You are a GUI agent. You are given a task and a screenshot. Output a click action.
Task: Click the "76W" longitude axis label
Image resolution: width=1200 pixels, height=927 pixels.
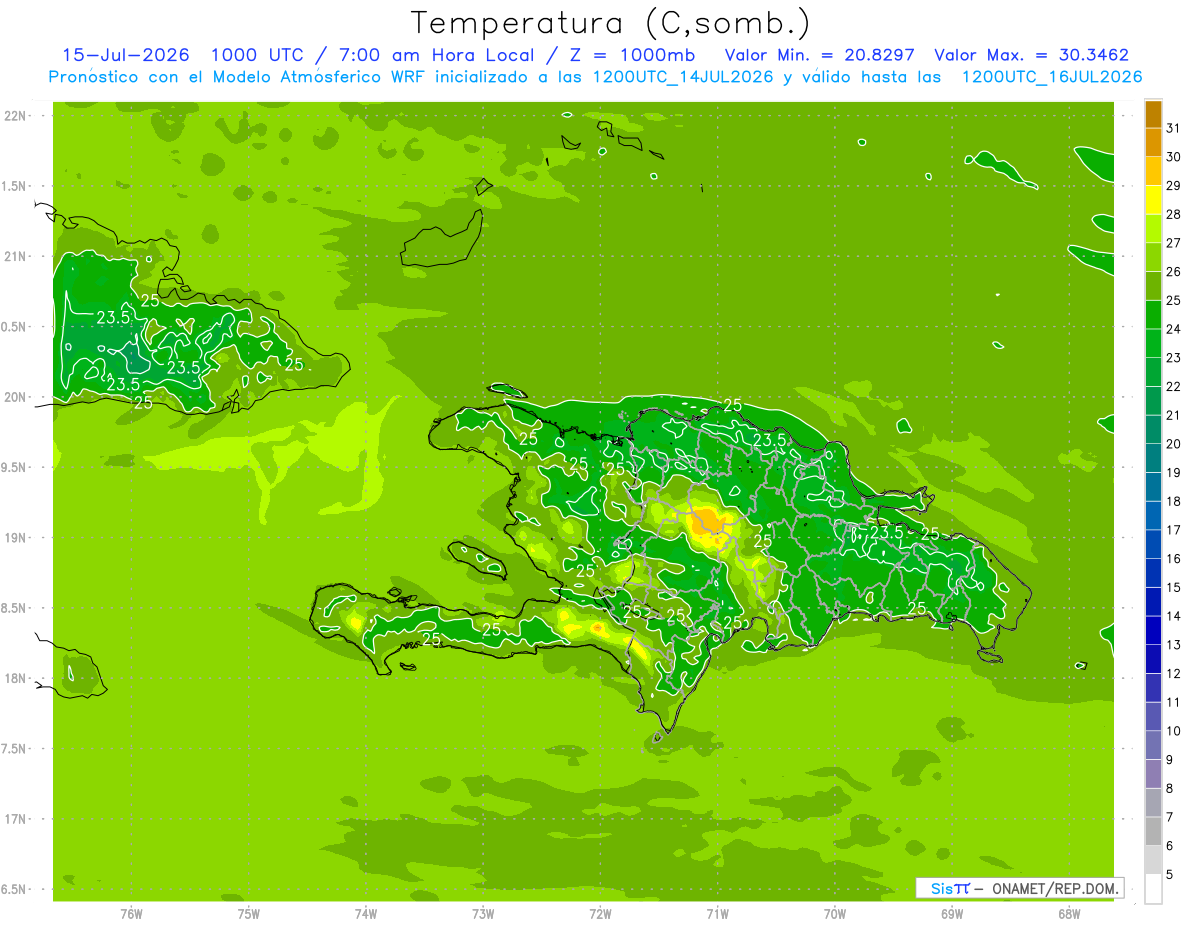click(x=131, y=914)
